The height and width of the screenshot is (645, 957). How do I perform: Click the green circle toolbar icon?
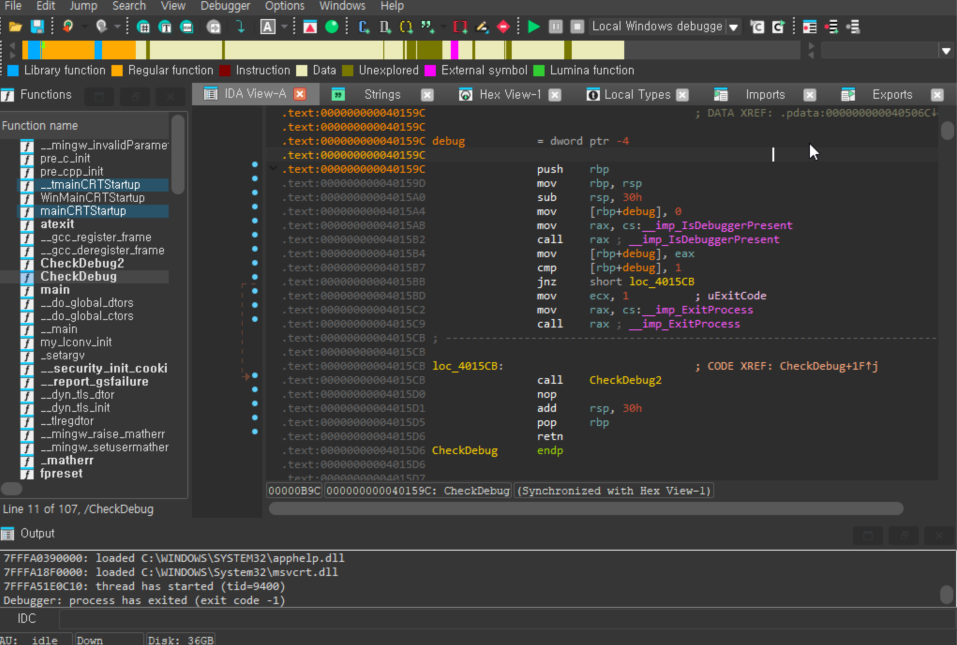coord(331,27)
